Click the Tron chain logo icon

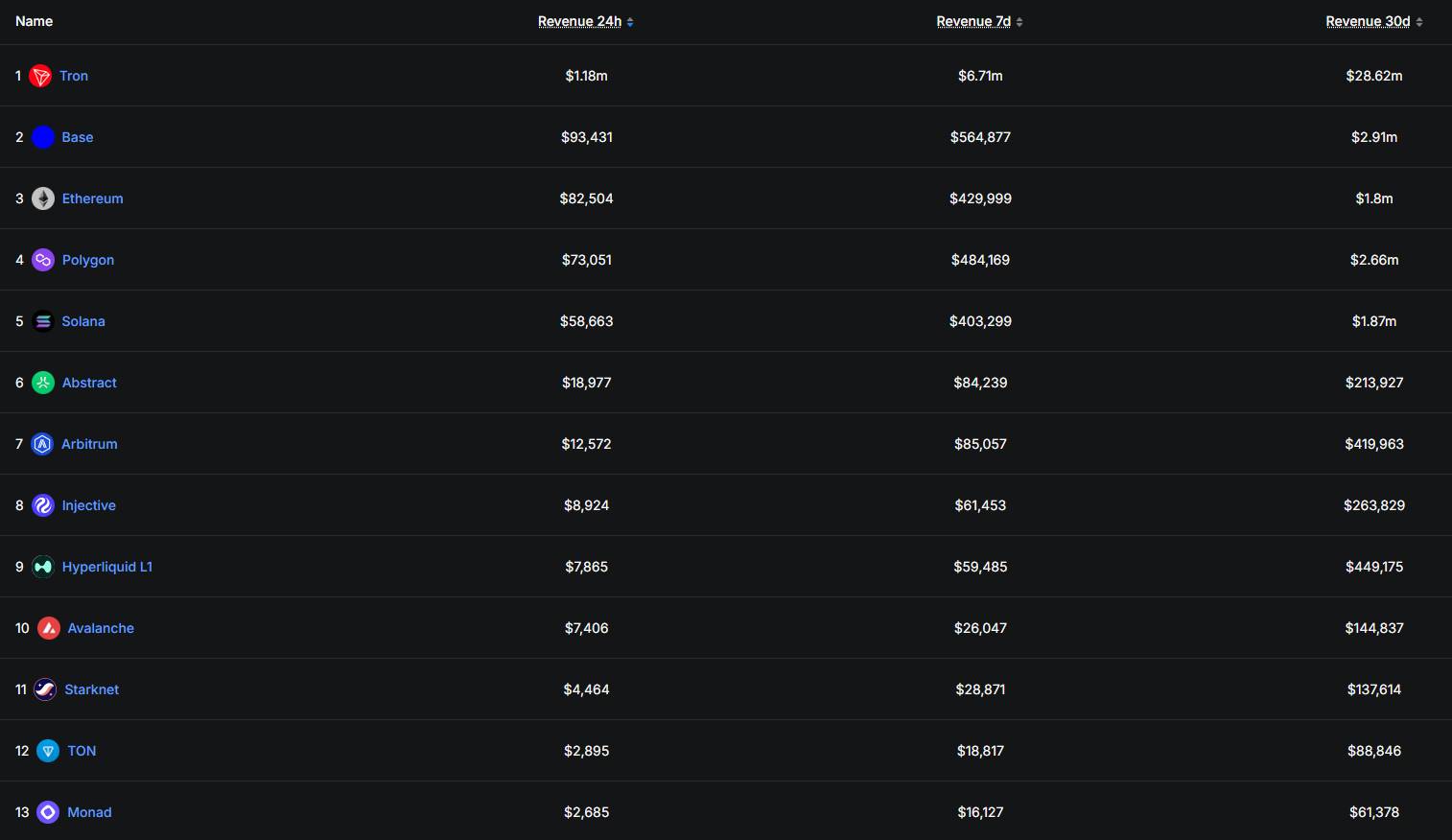[x=40, y=76]
